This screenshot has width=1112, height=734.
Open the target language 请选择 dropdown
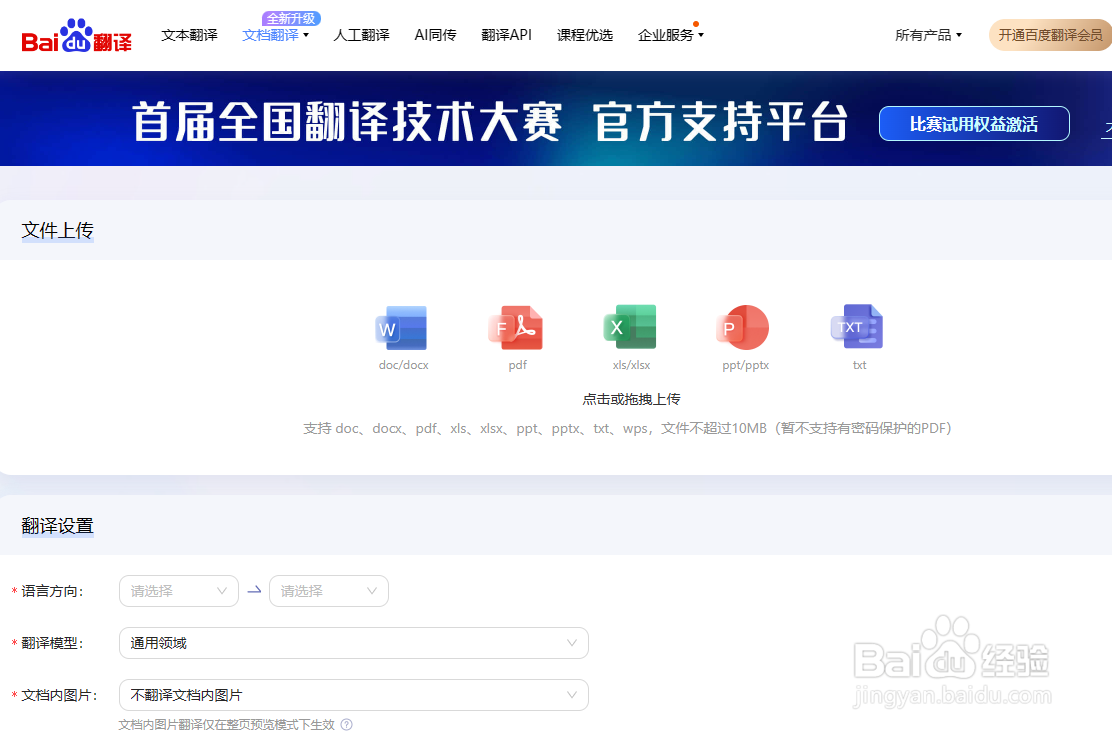(x=328, y=591)
